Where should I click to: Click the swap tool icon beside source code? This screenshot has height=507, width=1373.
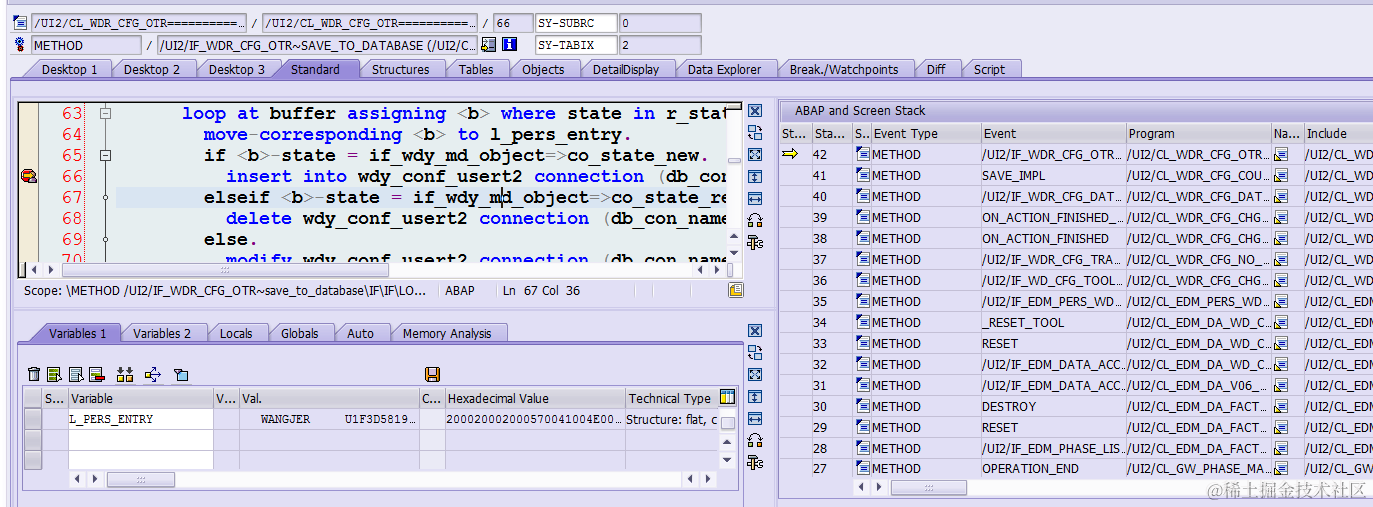[755, 133]
